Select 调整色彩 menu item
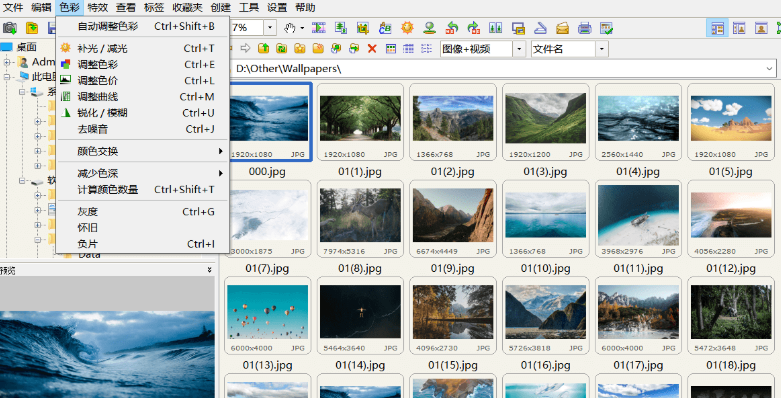Screen dimensions: 781x398 (143, 64)
